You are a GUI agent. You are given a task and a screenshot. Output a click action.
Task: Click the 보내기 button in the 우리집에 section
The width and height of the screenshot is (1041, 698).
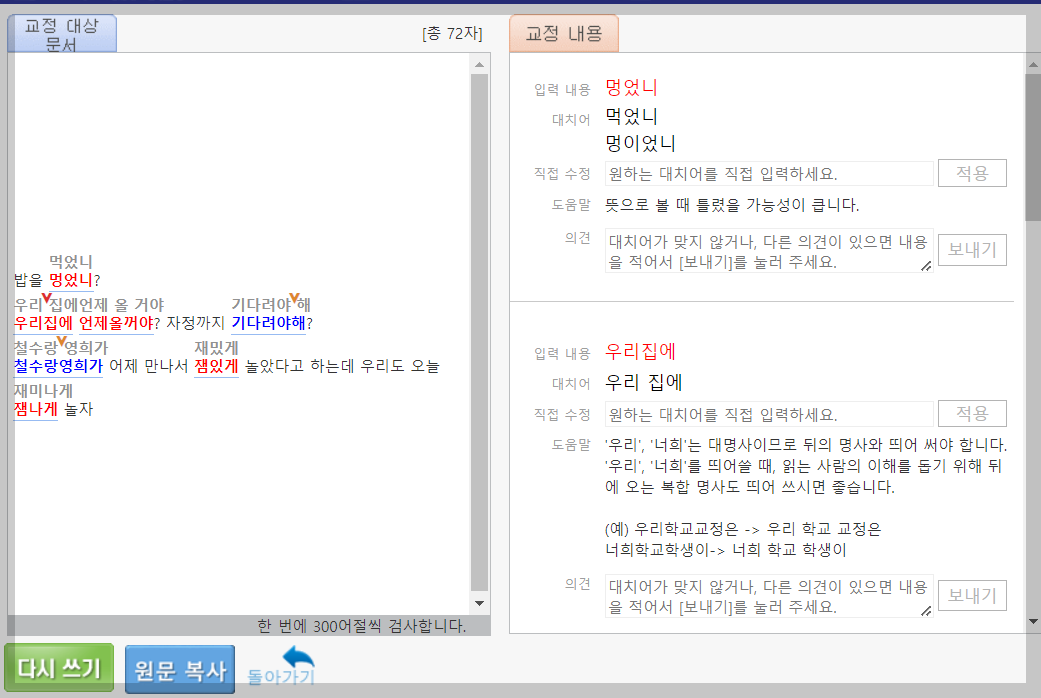pyautogui.click(x=971, y=595)
